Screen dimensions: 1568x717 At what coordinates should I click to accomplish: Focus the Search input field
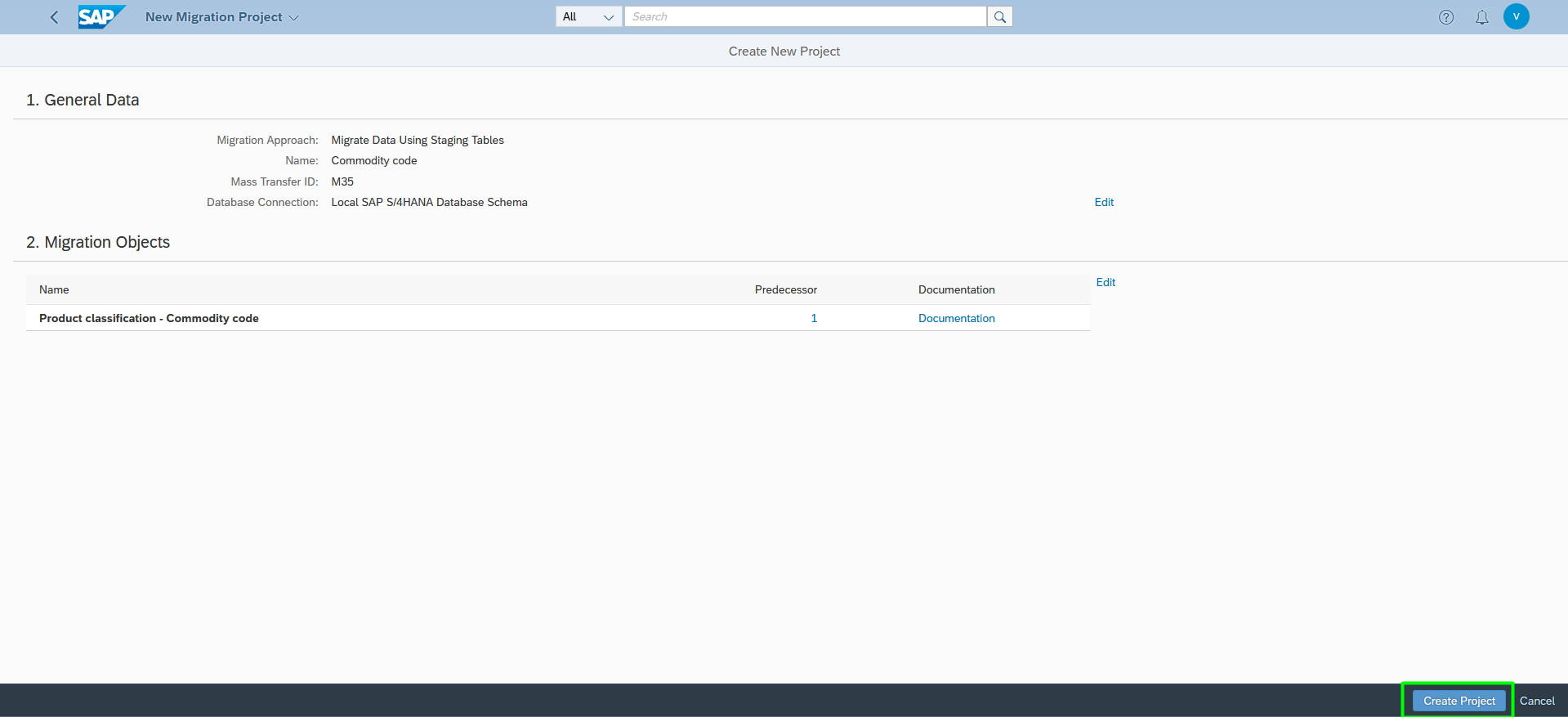[x=805, y=16]
